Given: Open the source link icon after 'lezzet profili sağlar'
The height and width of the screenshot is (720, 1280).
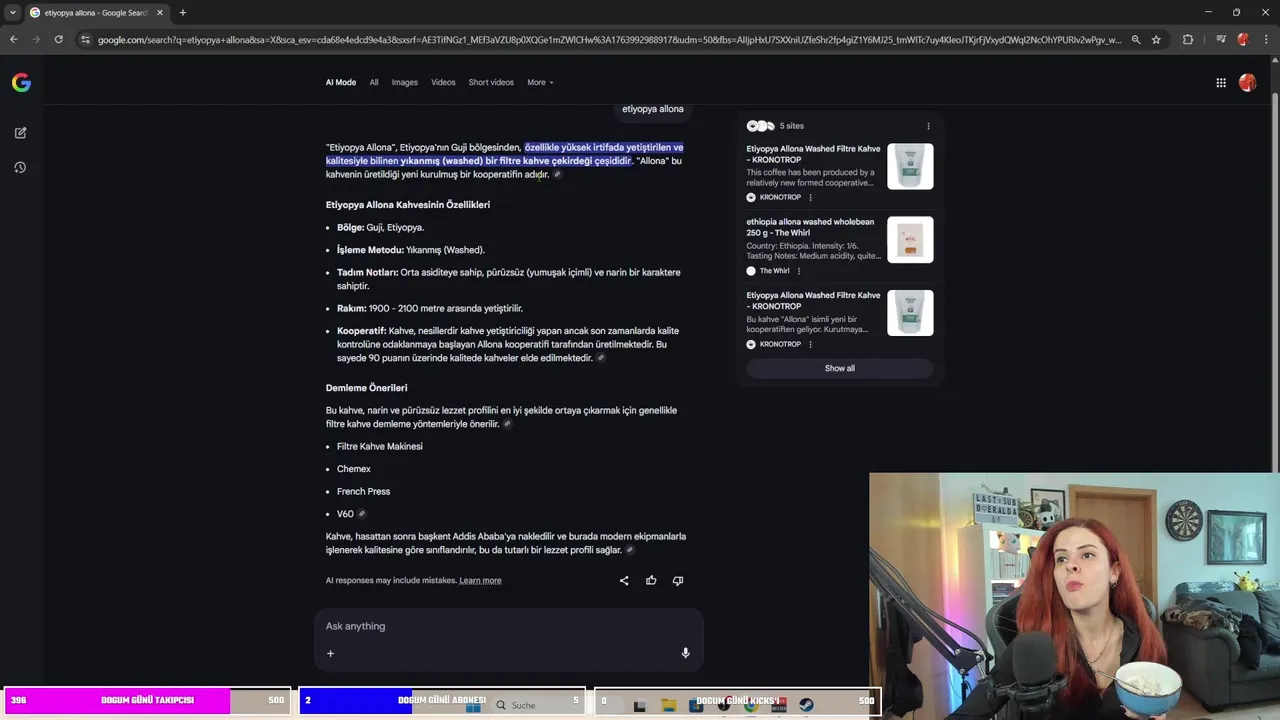Looking at the screenshot, I should 630,550.
